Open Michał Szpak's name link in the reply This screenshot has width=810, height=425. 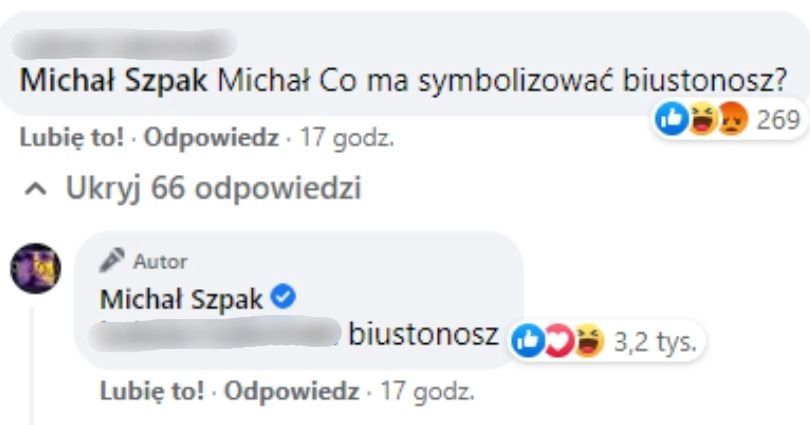181,299
